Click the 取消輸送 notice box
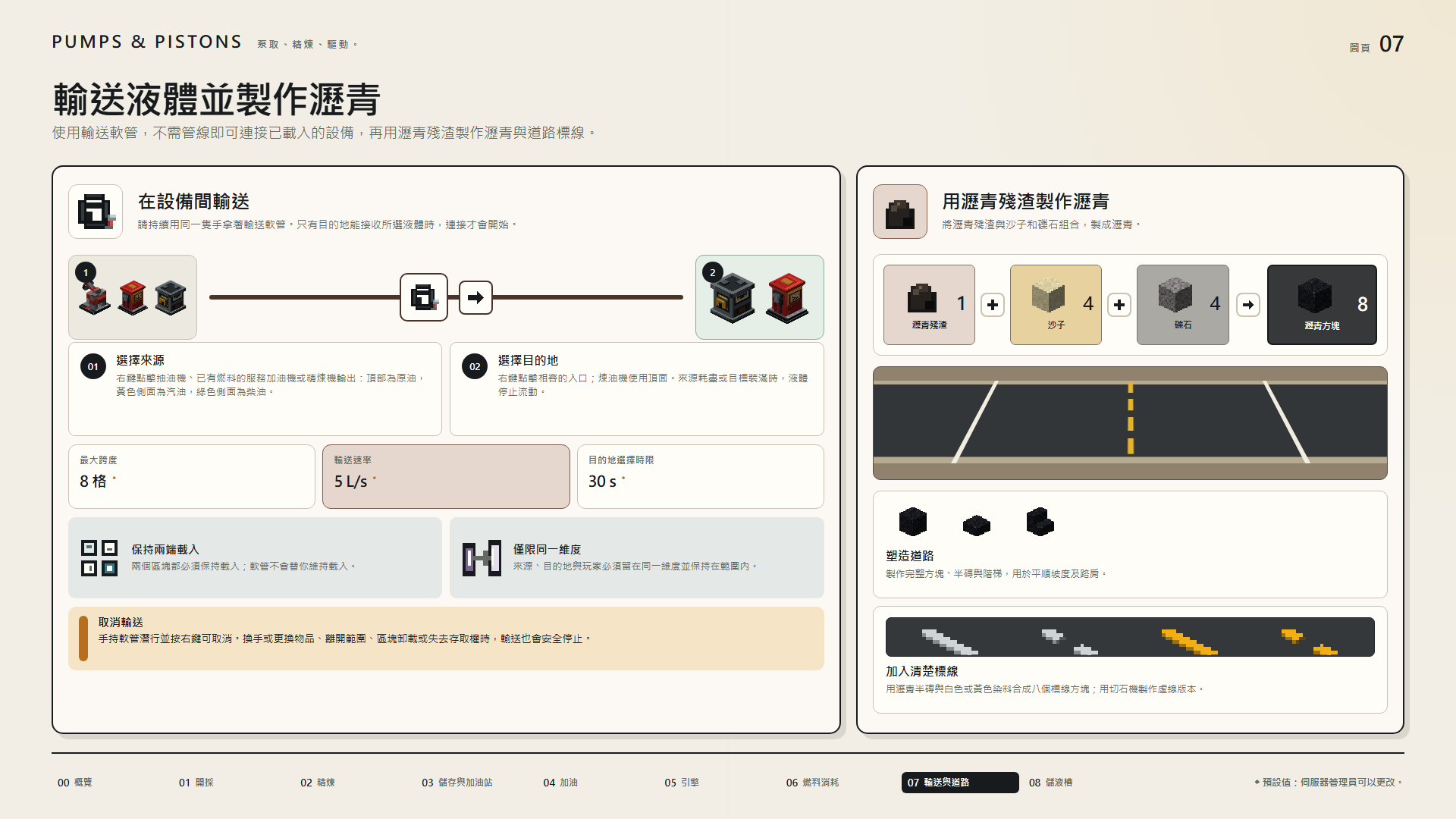 coord(446,639)
